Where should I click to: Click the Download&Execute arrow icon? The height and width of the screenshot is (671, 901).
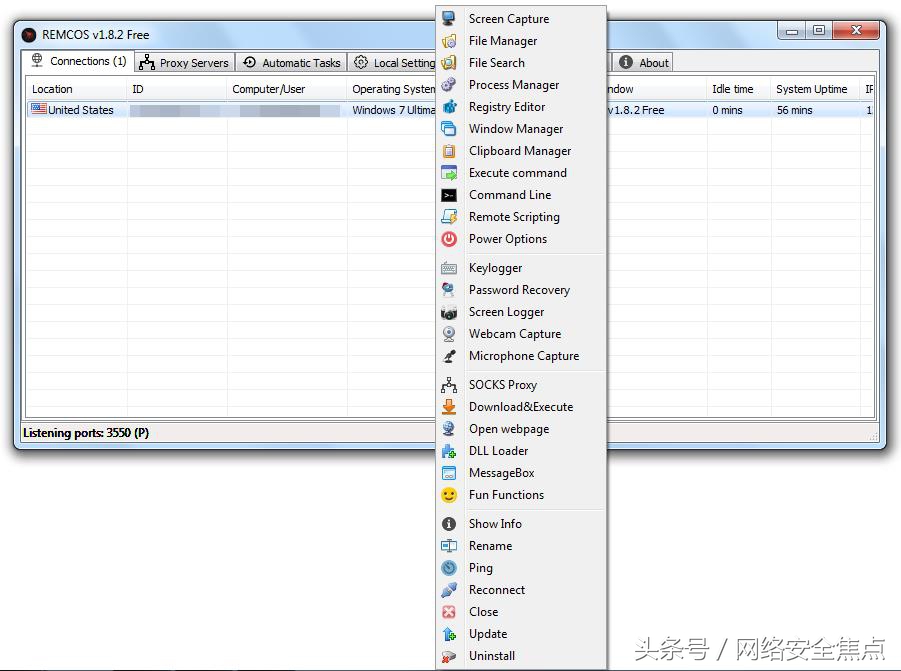[449, 407]
